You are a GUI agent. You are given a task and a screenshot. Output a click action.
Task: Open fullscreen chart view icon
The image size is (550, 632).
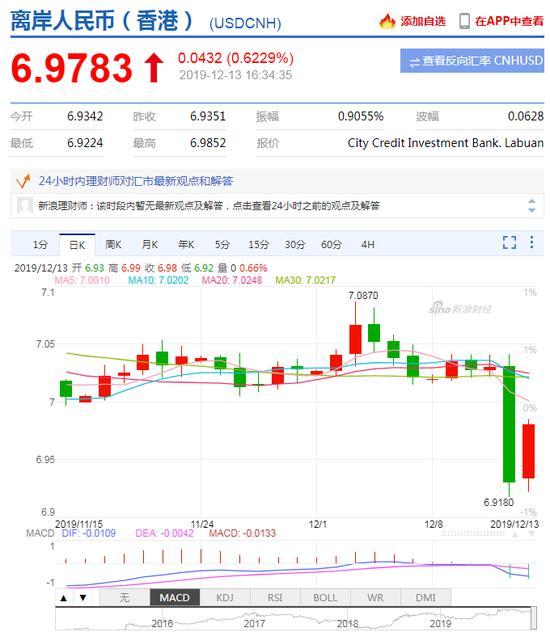coord(509,242)
